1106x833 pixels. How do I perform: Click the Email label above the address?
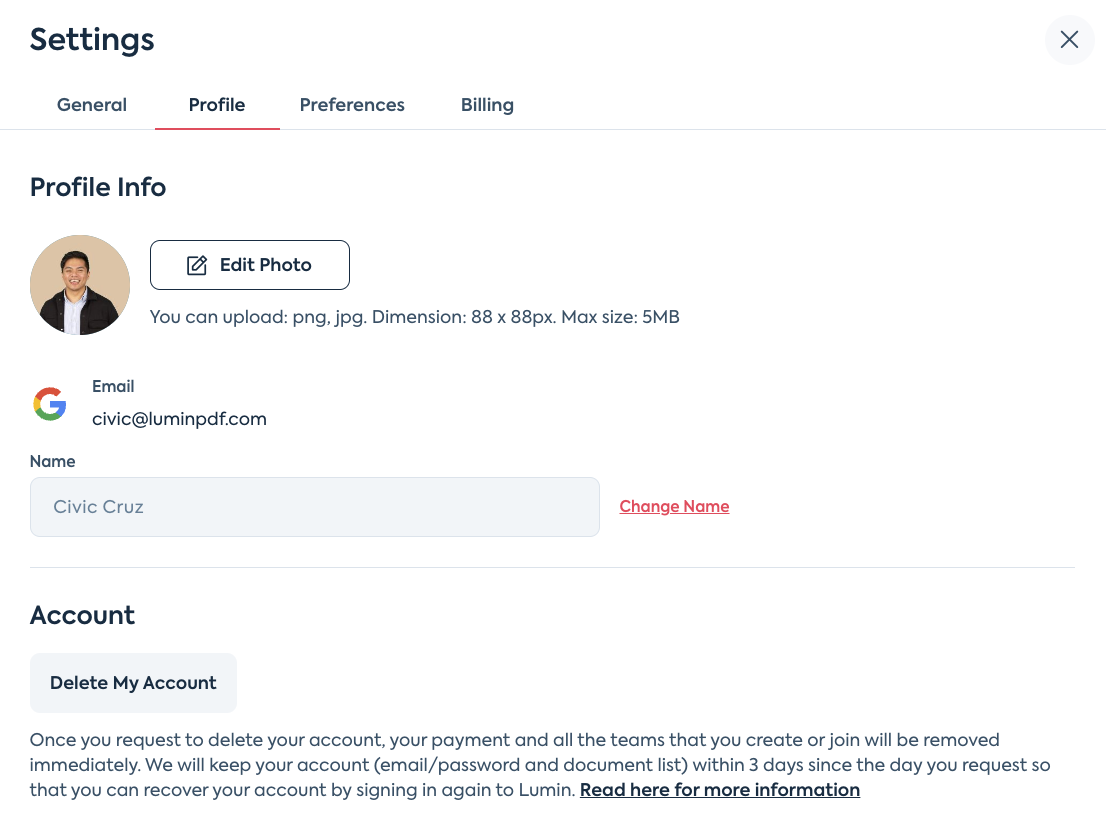click(113, 387)
